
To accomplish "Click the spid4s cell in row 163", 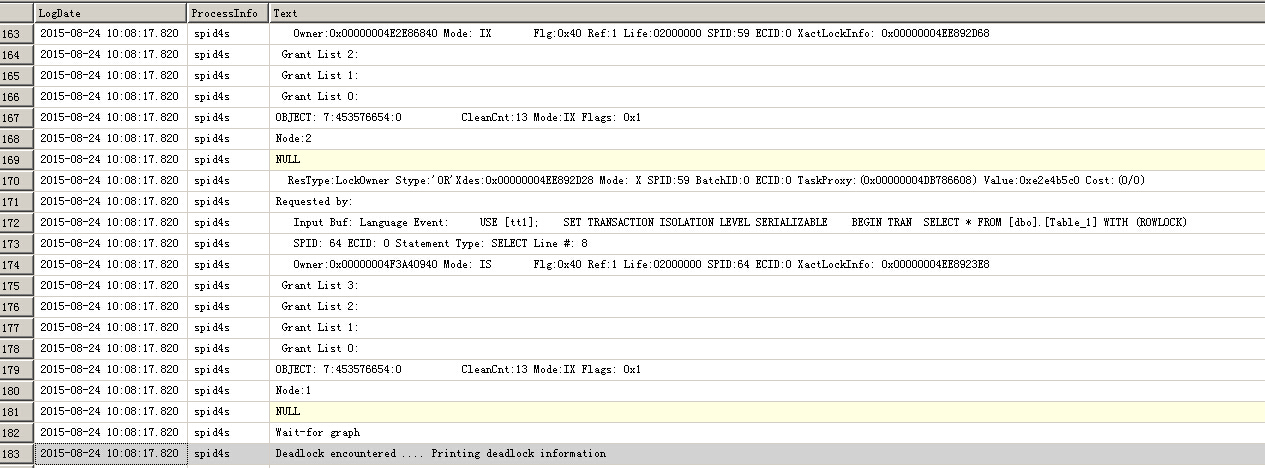I will click(228, 33).
